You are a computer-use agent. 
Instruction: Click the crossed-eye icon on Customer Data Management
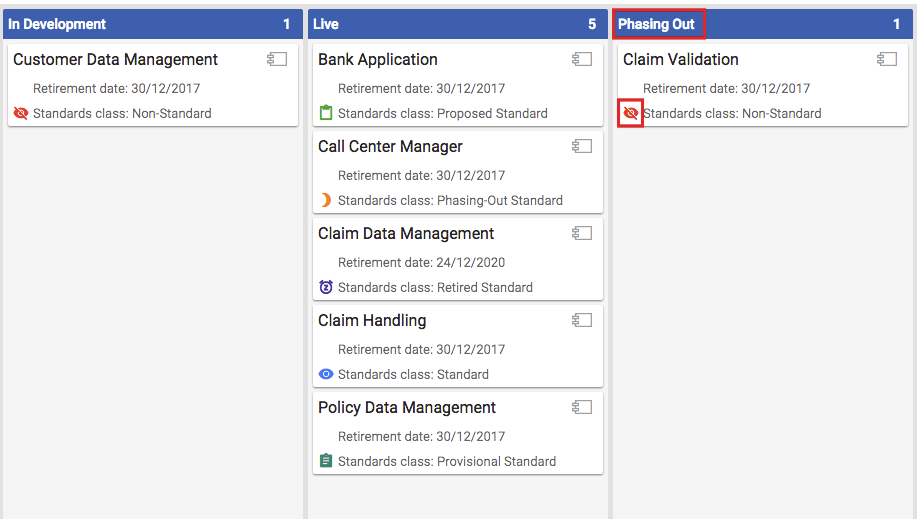pyautogui.click(x=20, y=113)
